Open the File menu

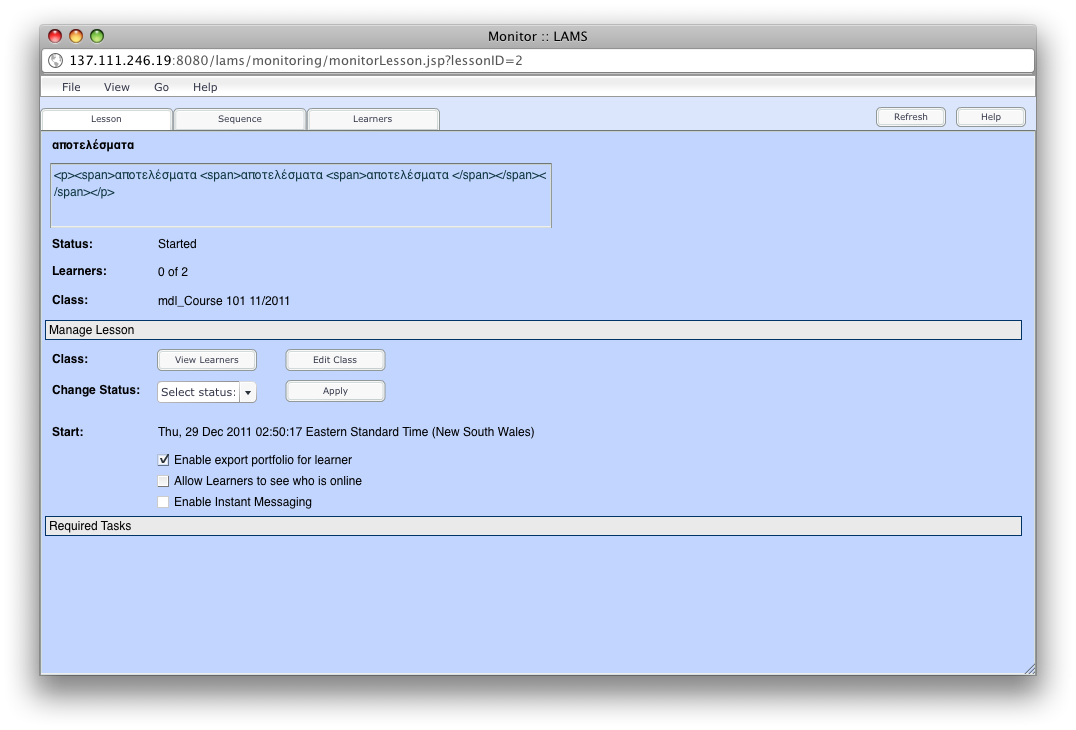click(x=71, y=87)
